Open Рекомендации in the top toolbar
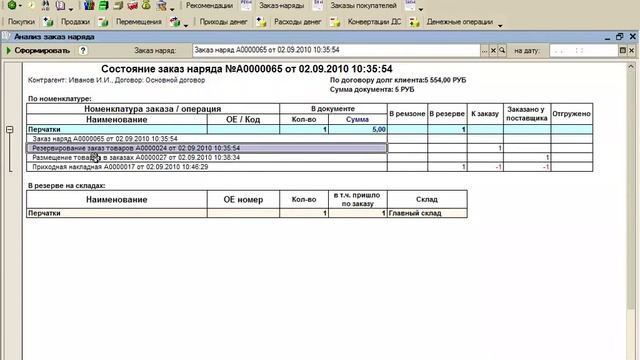This screenshot has height=360, width=640. coord(209,6)
